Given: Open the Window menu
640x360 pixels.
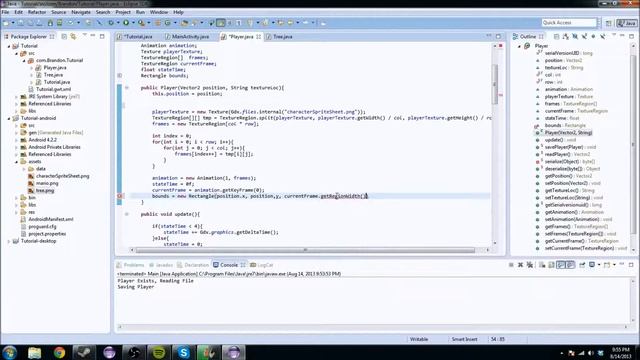Looking at the screenshot, I should click(159, 12).
